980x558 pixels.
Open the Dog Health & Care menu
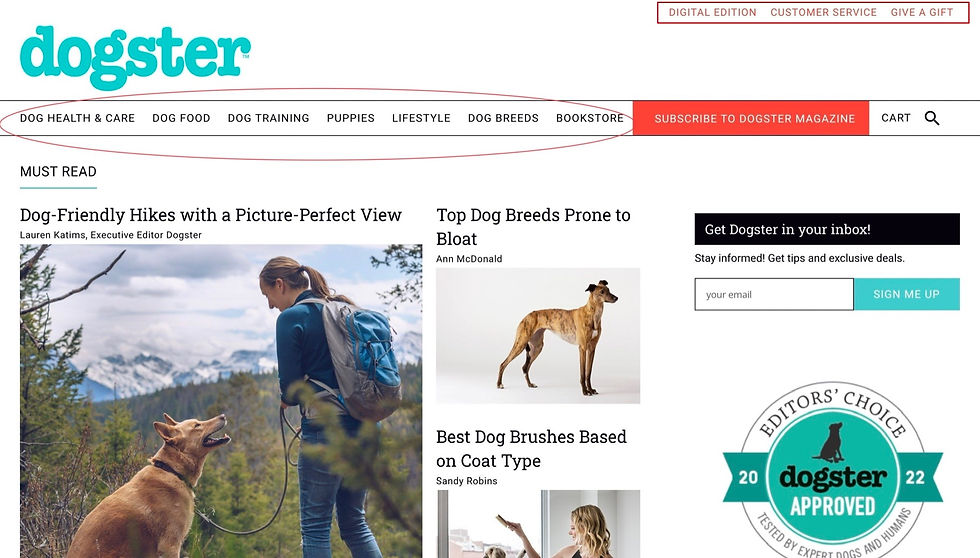[x=78, y=118]
